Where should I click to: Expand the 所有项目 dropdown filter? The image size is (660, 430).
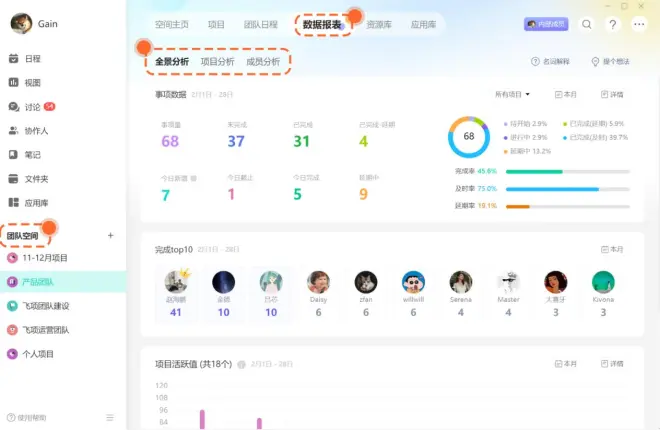point(513,94)
